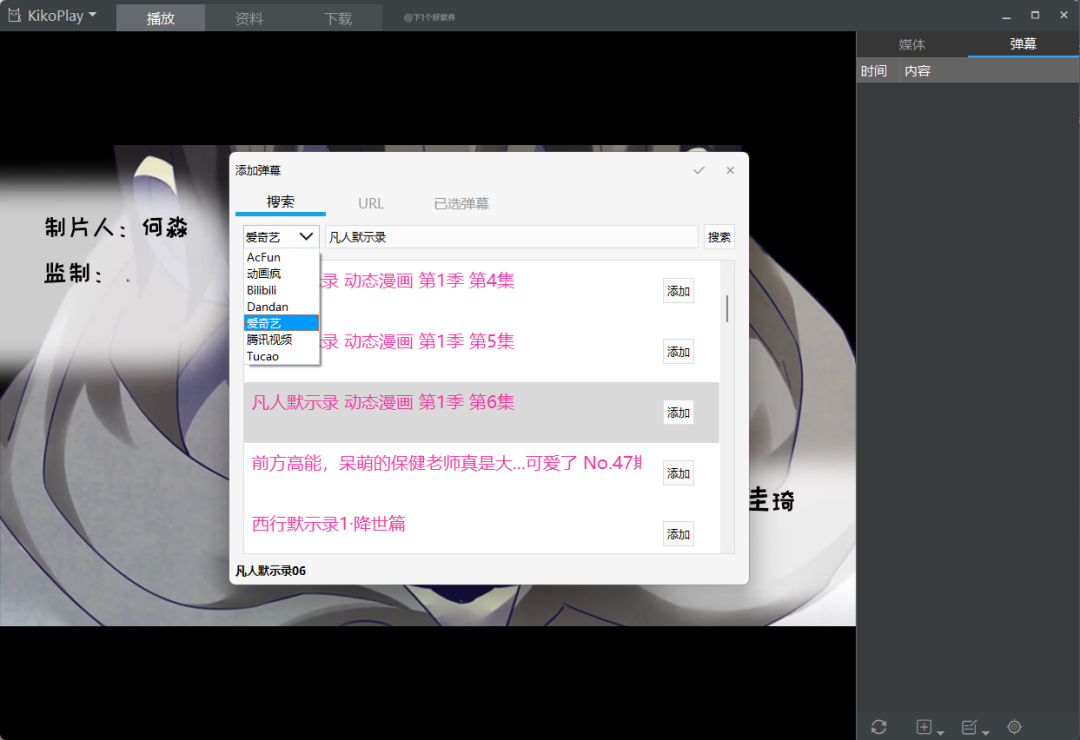Select the 搜索 tab in the dialog
Image resolution: width=1080 pixels, height=740 pixels.
280,203
